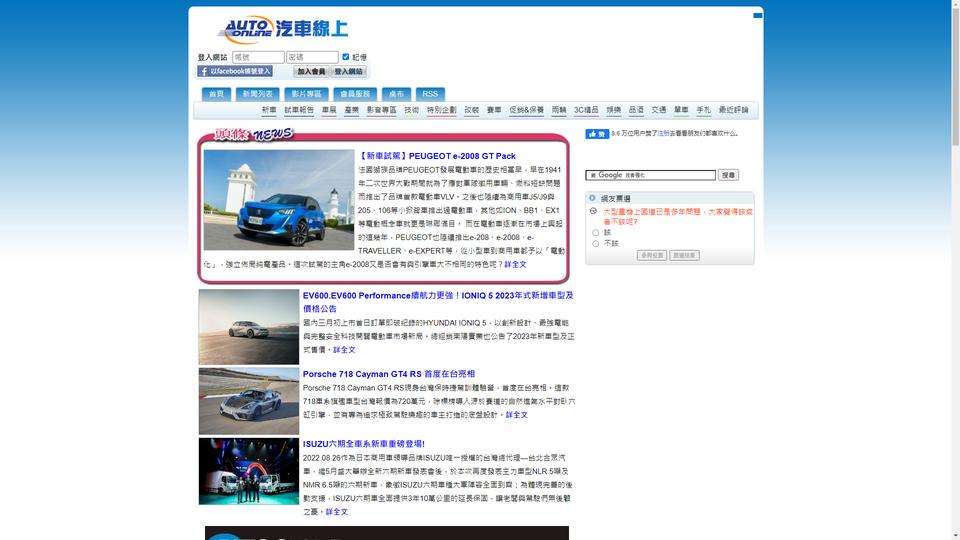Screen dimensions: 960x540
Task: Click the 加入會員 button
Action: point(311,72)
